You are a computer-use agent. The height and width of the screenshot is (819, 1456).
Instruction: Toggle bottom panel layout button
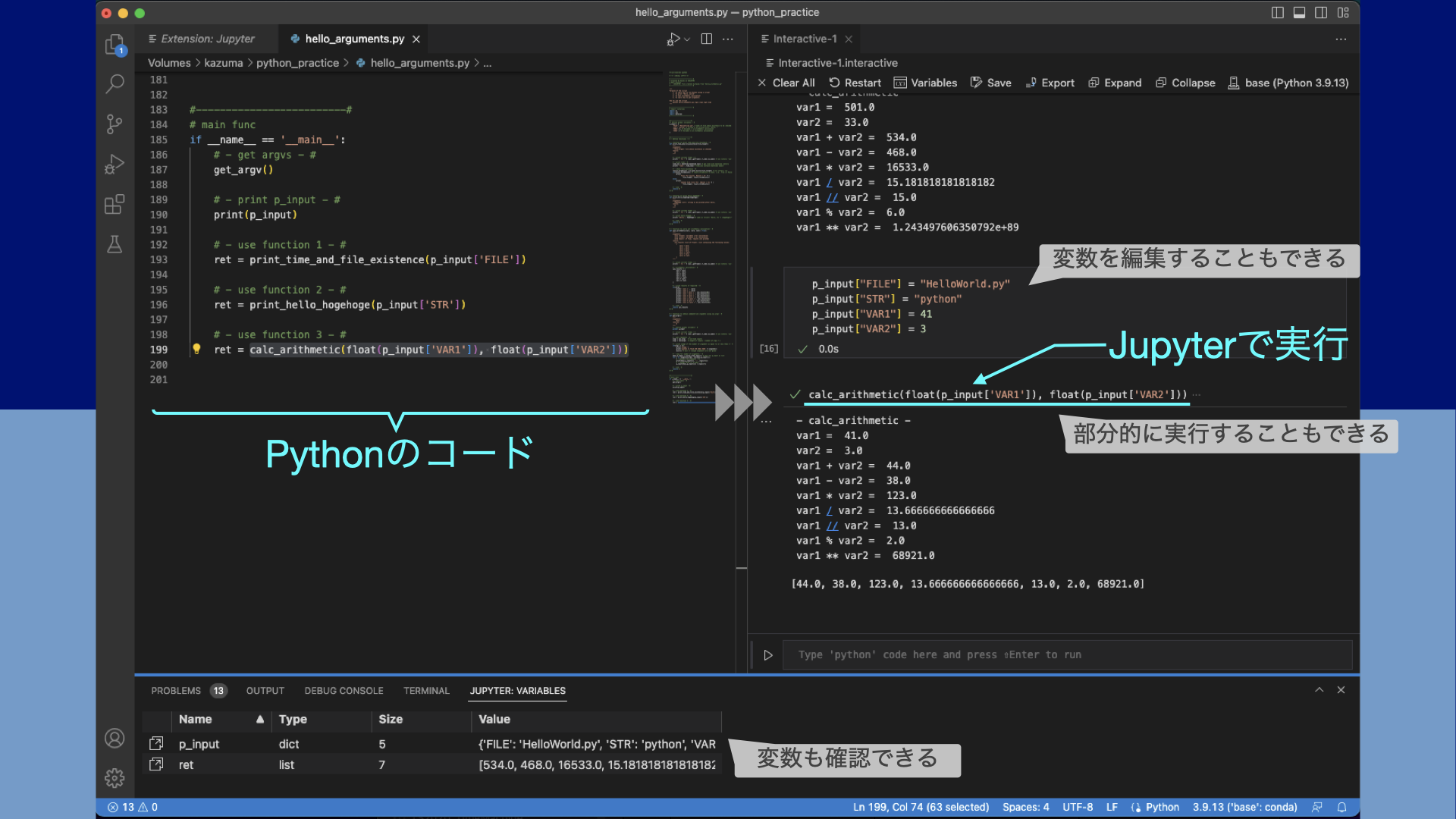[x=1299, y=12]
